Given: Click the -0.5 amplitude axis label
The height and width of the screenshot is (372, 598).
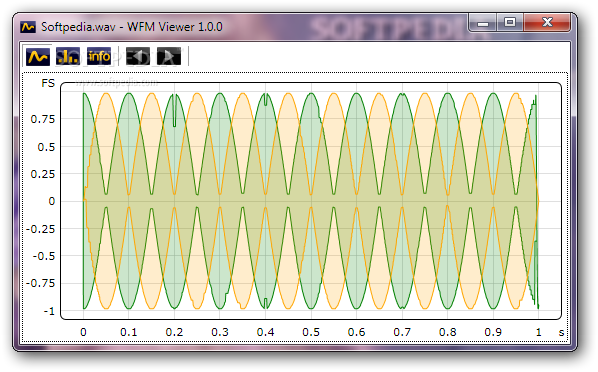Looking at the screenshot, I should 44,256.
